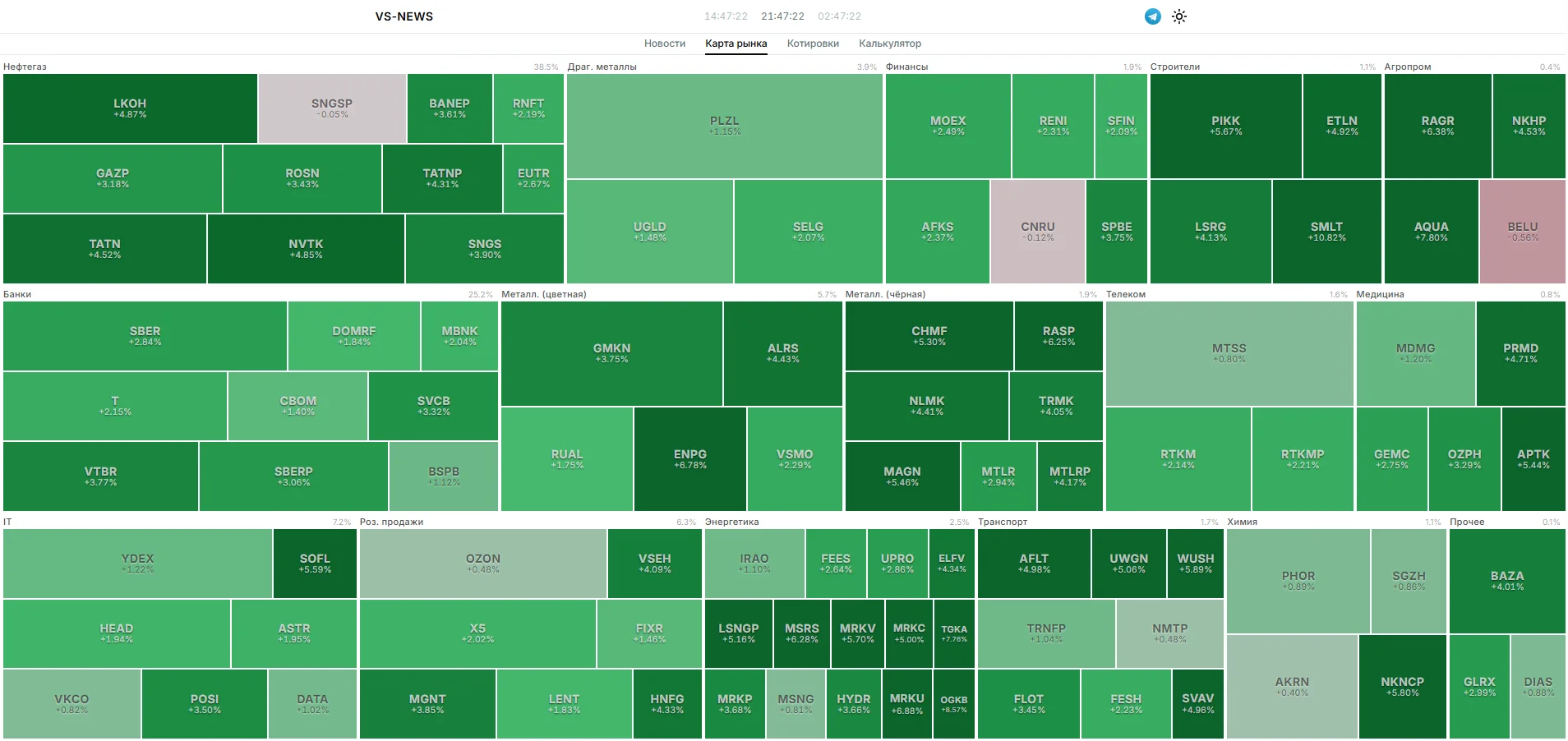Open the MGNT +3.85% tile
This screenshot has height=741, width=1568.
[427, 704]
